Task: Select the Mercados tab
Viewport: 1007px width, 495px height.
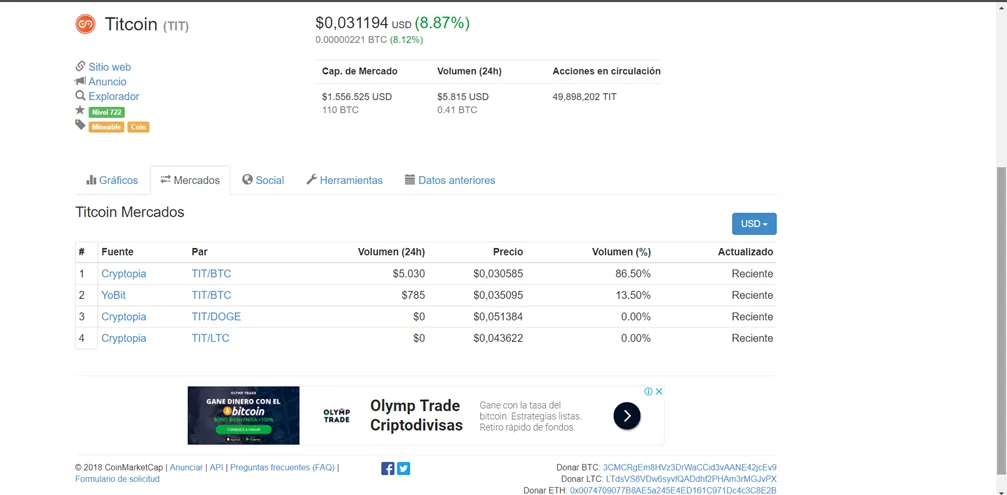Action: coord(190,180)
